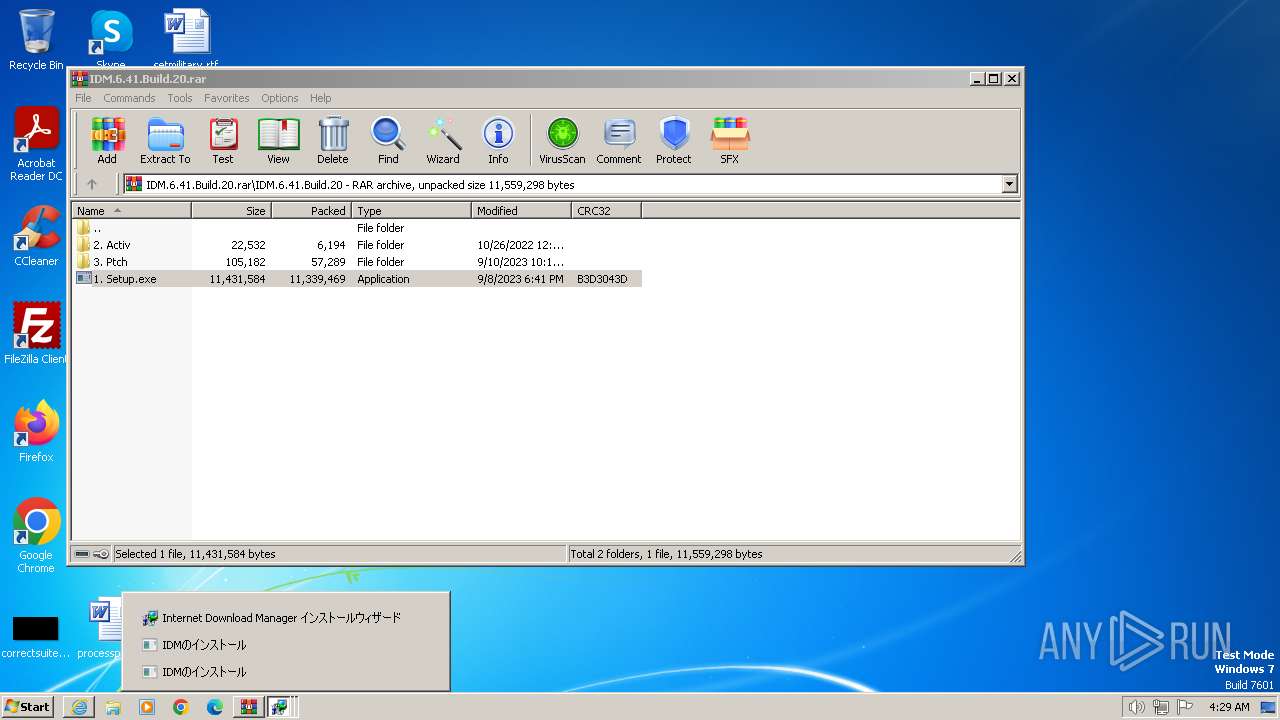Screen dimensions: 1280x720
Task: Click the IDM installer taskbar button
Action: [281, 707]
